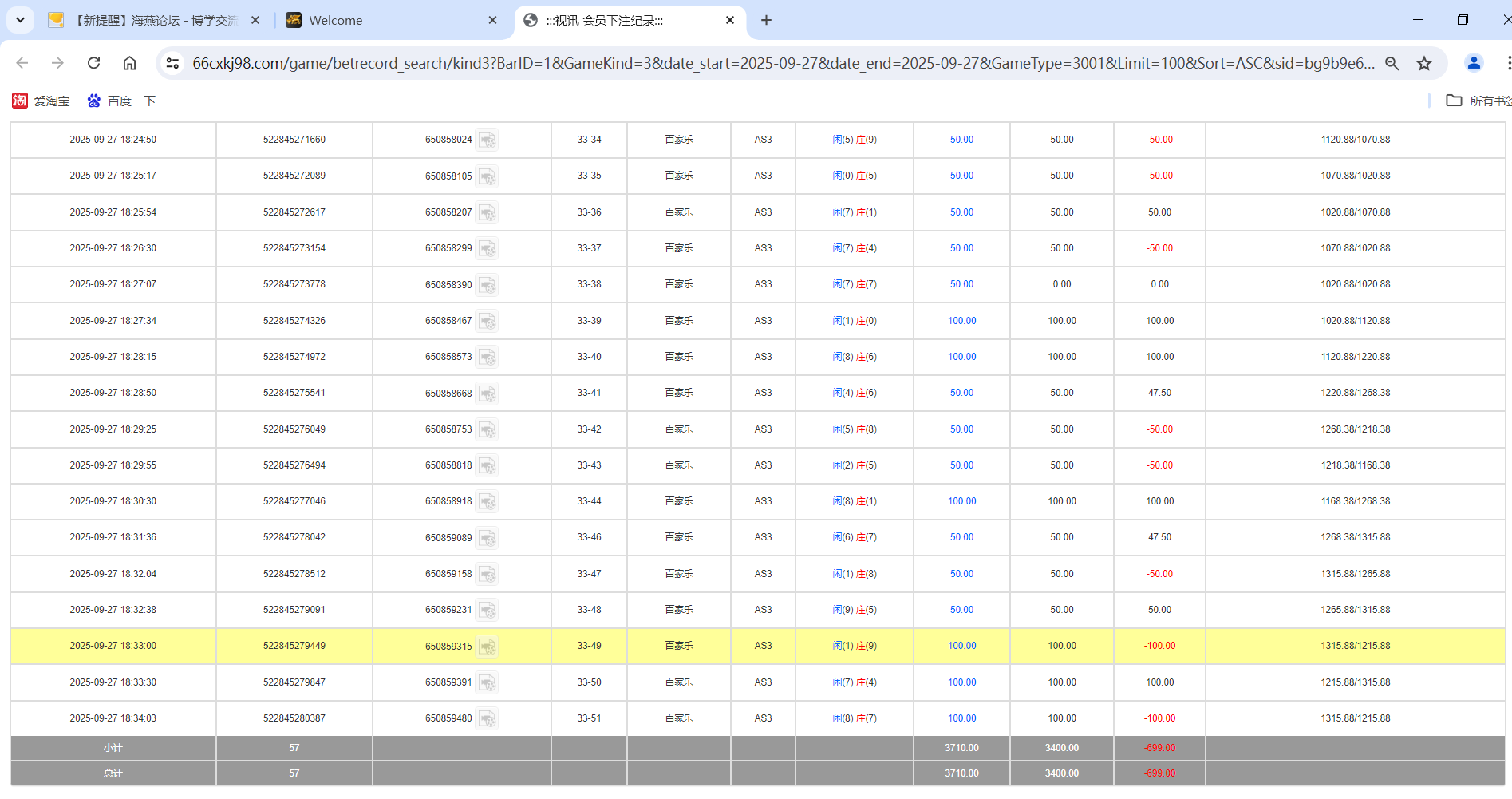Open the browser profile avatar
This screenshot has height=799, width=1512.
[1473, 63]
